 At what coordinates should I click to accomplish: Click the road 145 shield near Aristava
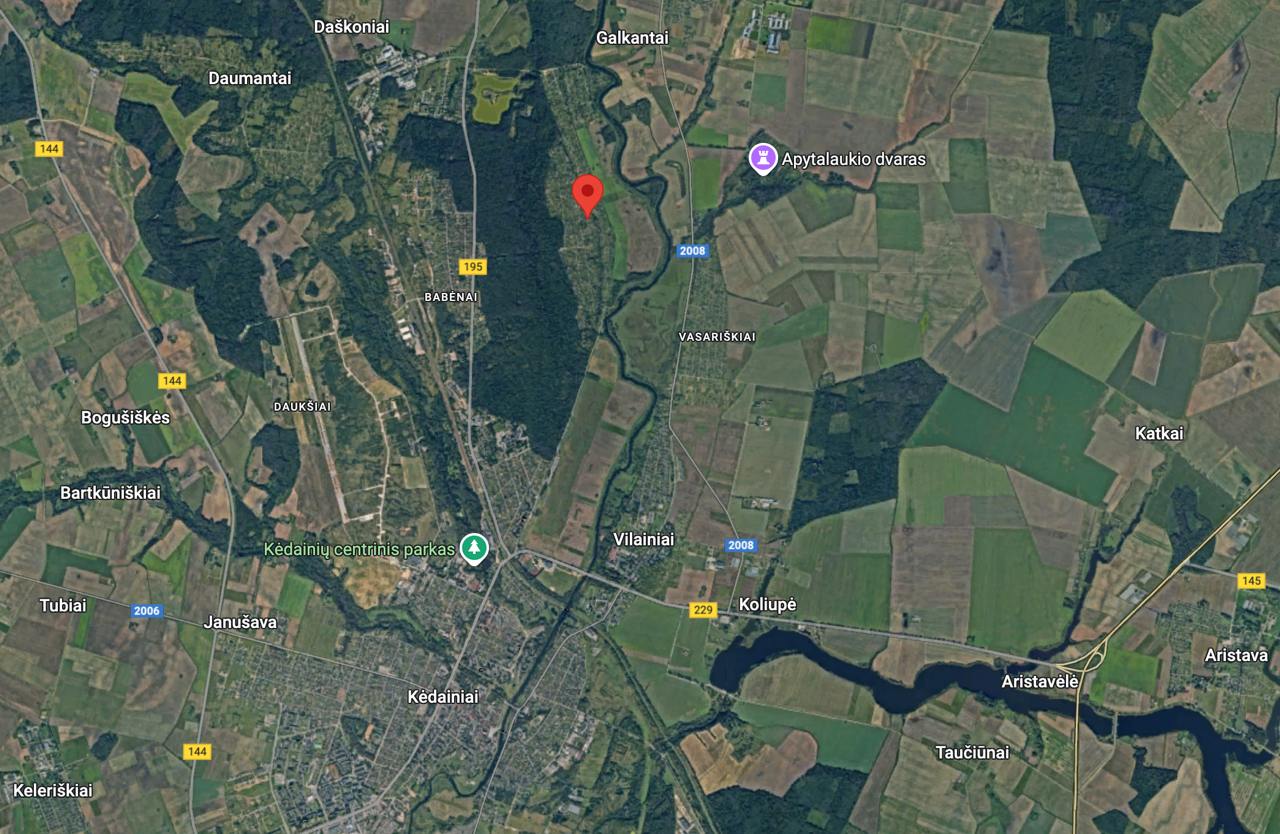[1251, 580]
